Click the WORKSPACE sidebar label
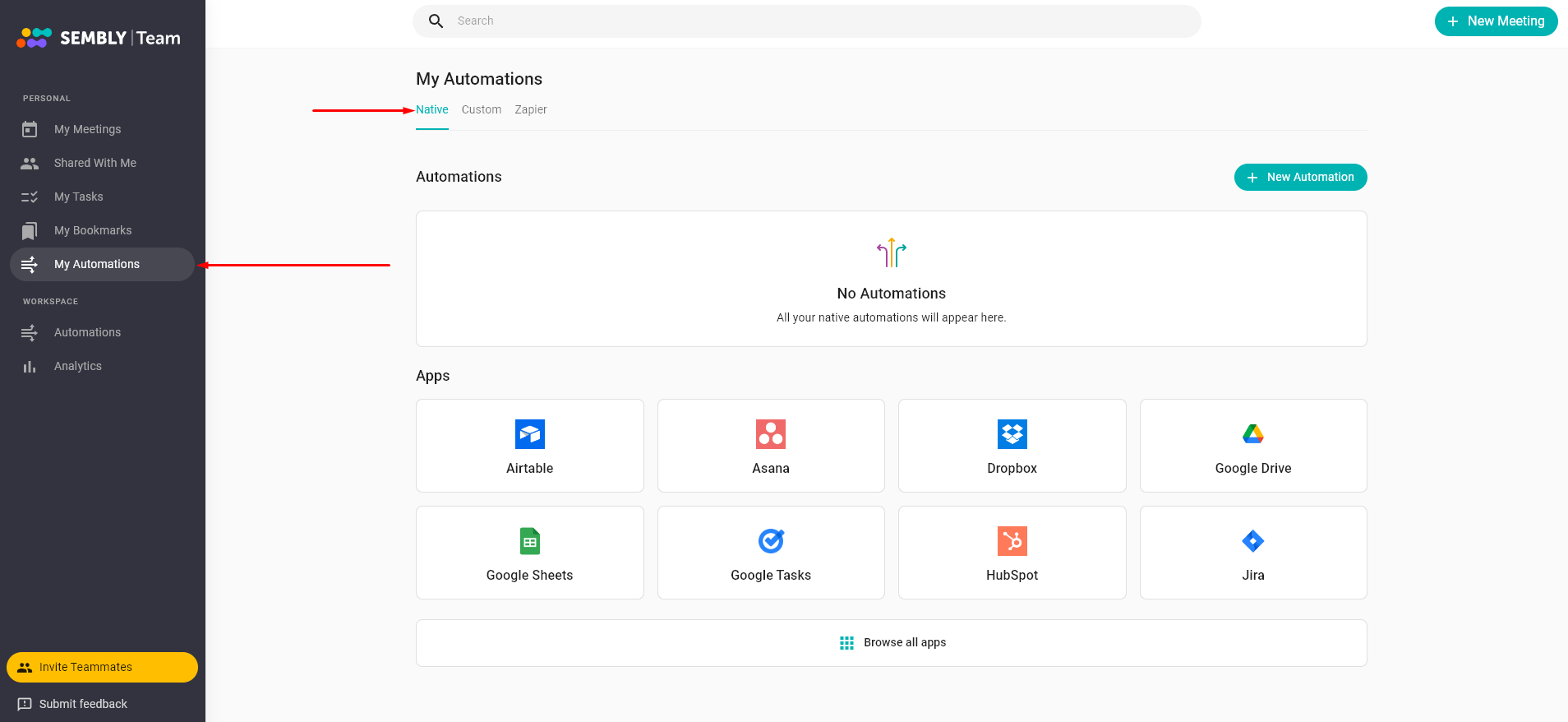1568x722 pixels. [51, 302]
